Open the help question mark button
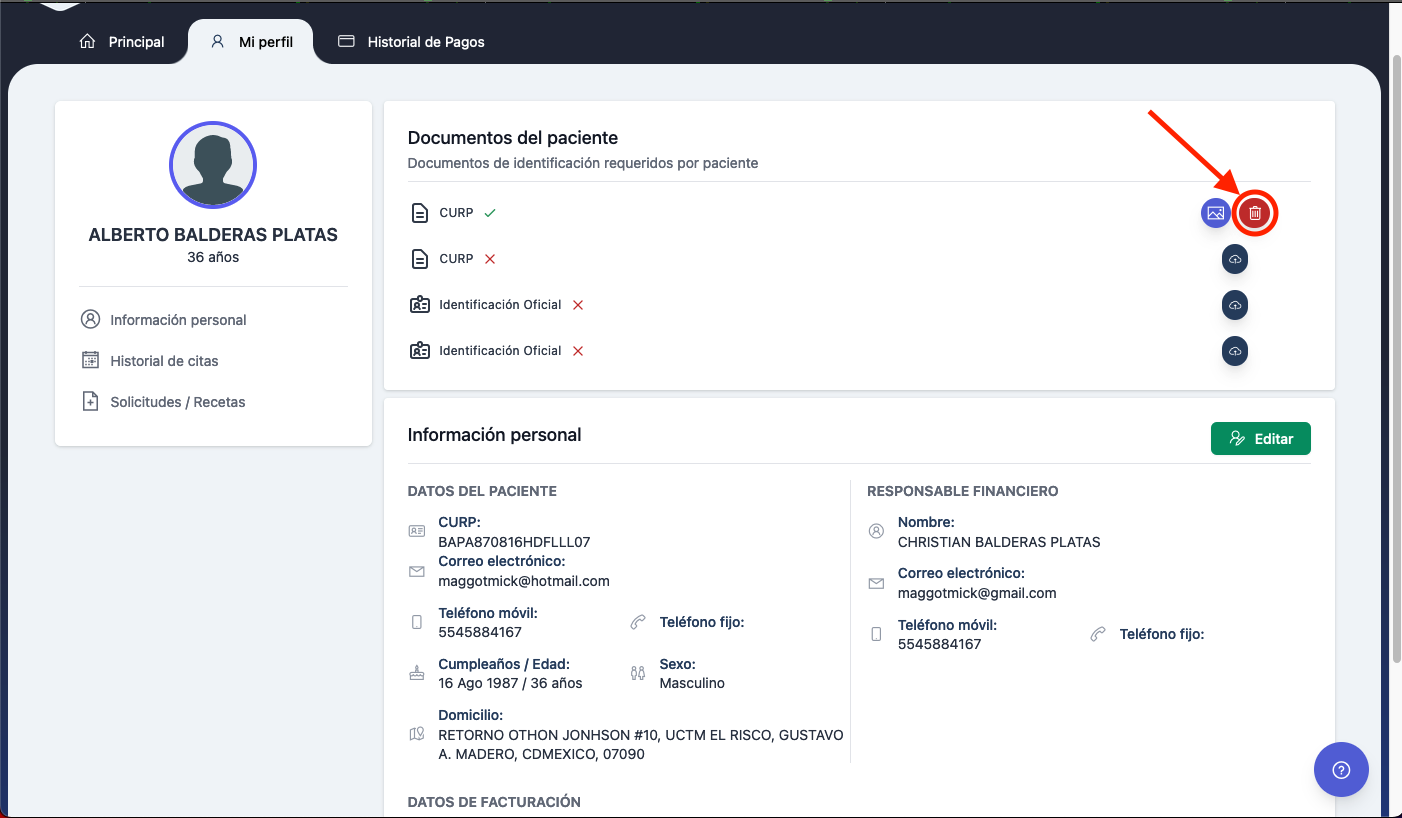 pyautogui.click(x=1341, y=769)
